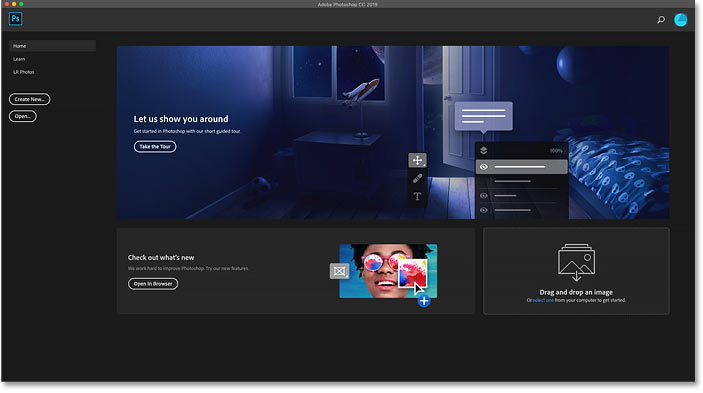Toggle the eye icon on the bottom layer
The height and width of the screenshot is (393, 703).
coord(484,210)
